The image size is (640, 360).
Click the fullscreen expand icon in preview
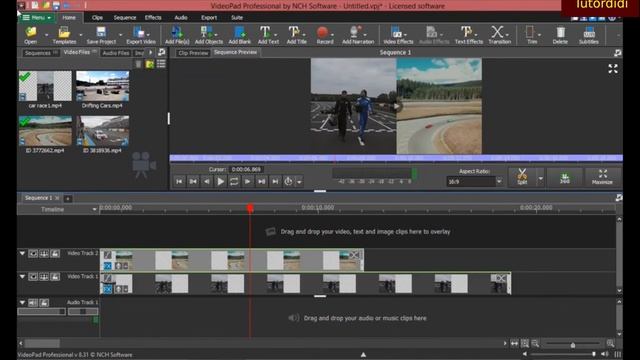coord(613,69)
